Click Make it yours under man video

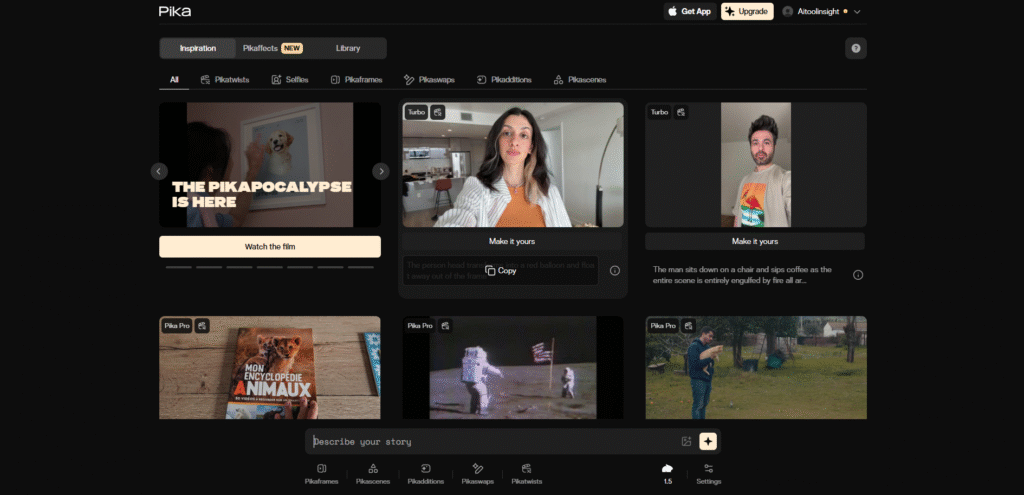[755, 241]
